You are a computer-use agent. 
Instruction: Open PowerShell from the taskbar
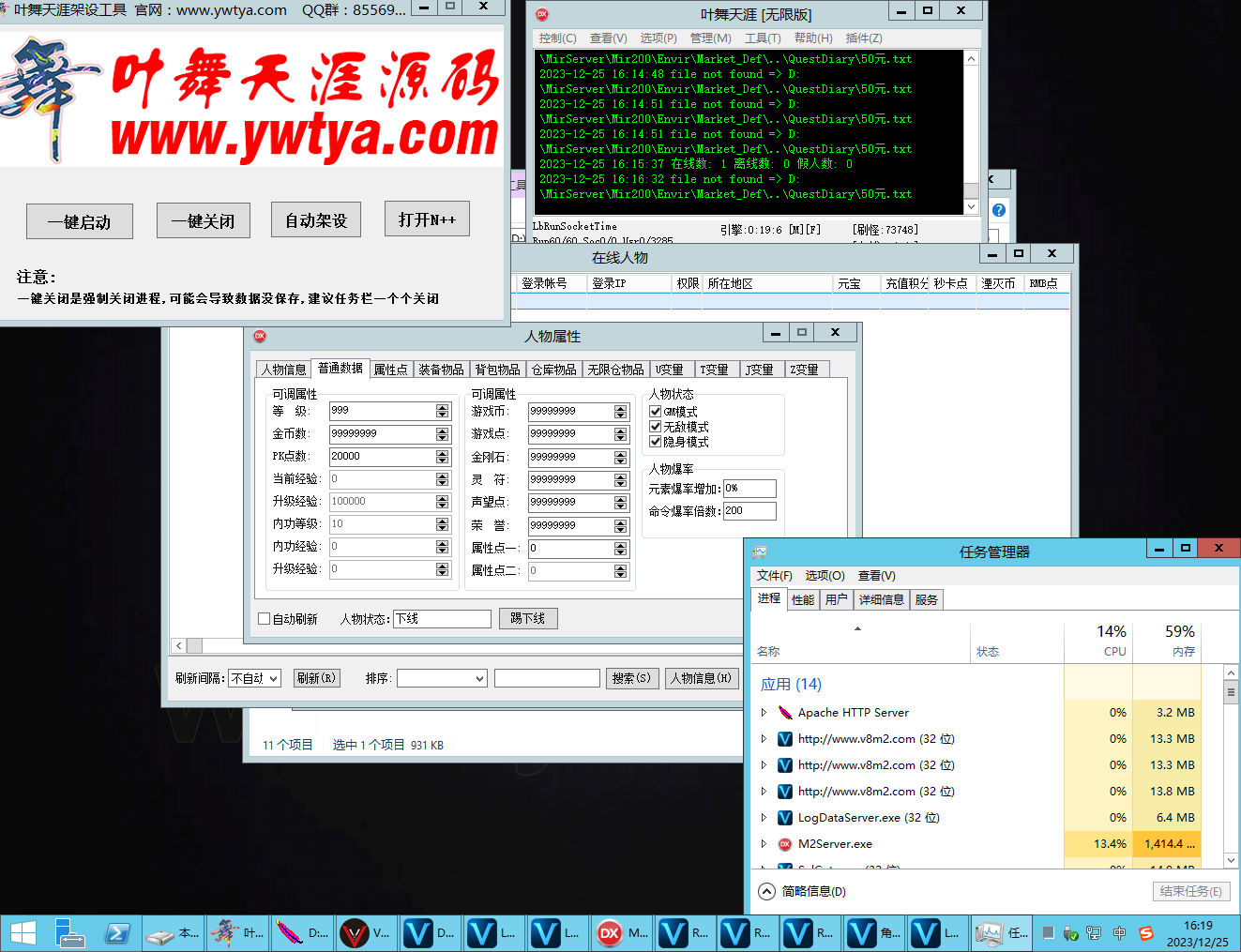[117, 933]
